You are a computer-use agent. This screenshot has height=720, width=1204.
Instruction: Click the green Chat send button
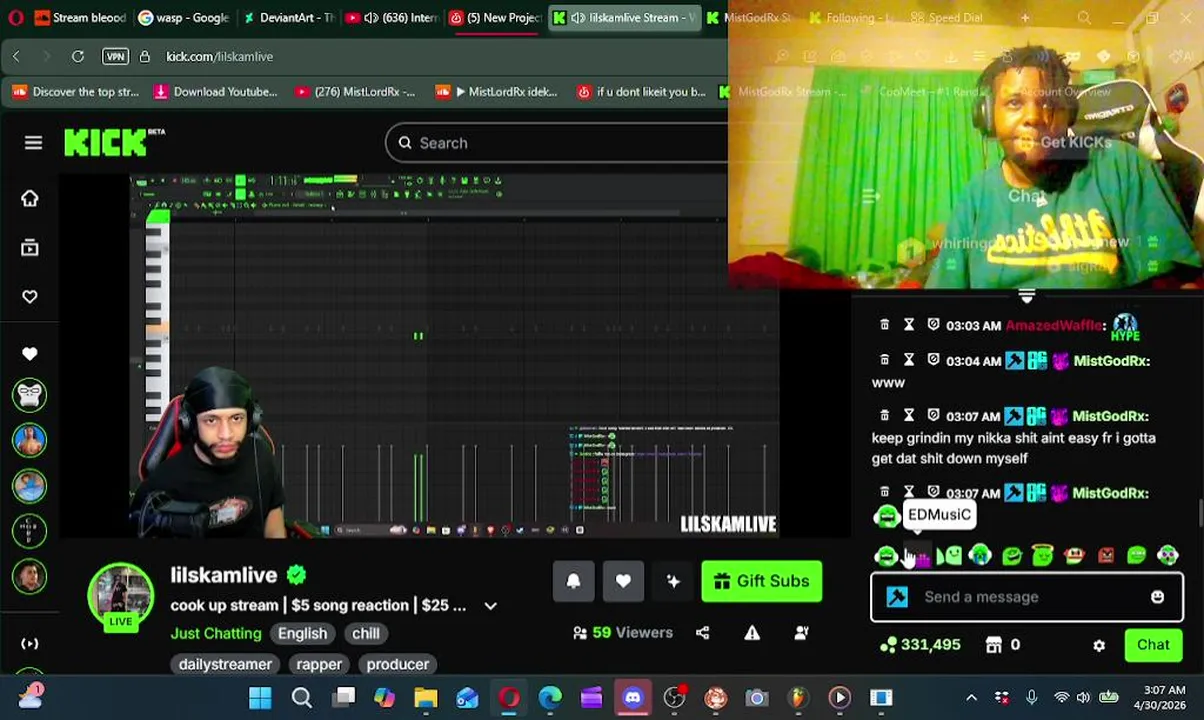(1153, 645)
